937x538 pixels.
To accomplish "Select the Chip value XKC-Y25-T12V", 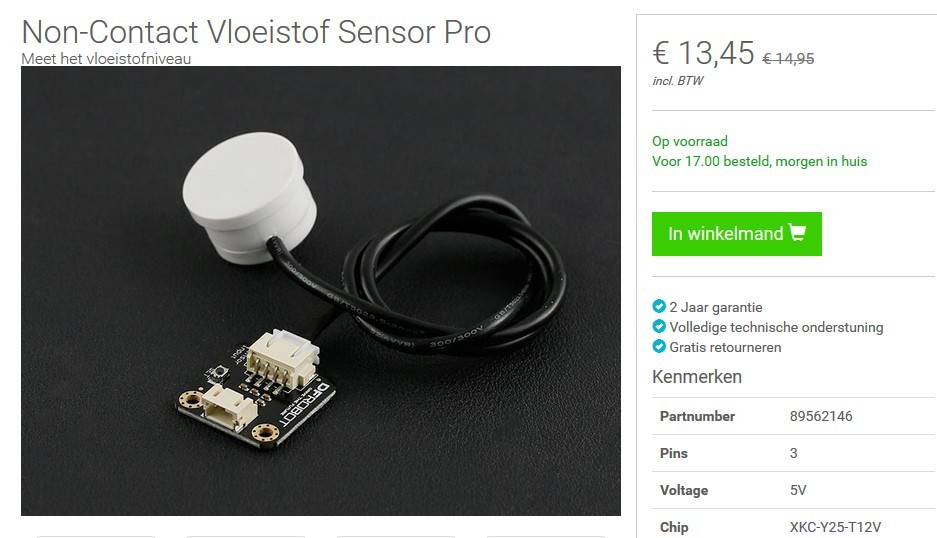I will [x=835, y=527].
